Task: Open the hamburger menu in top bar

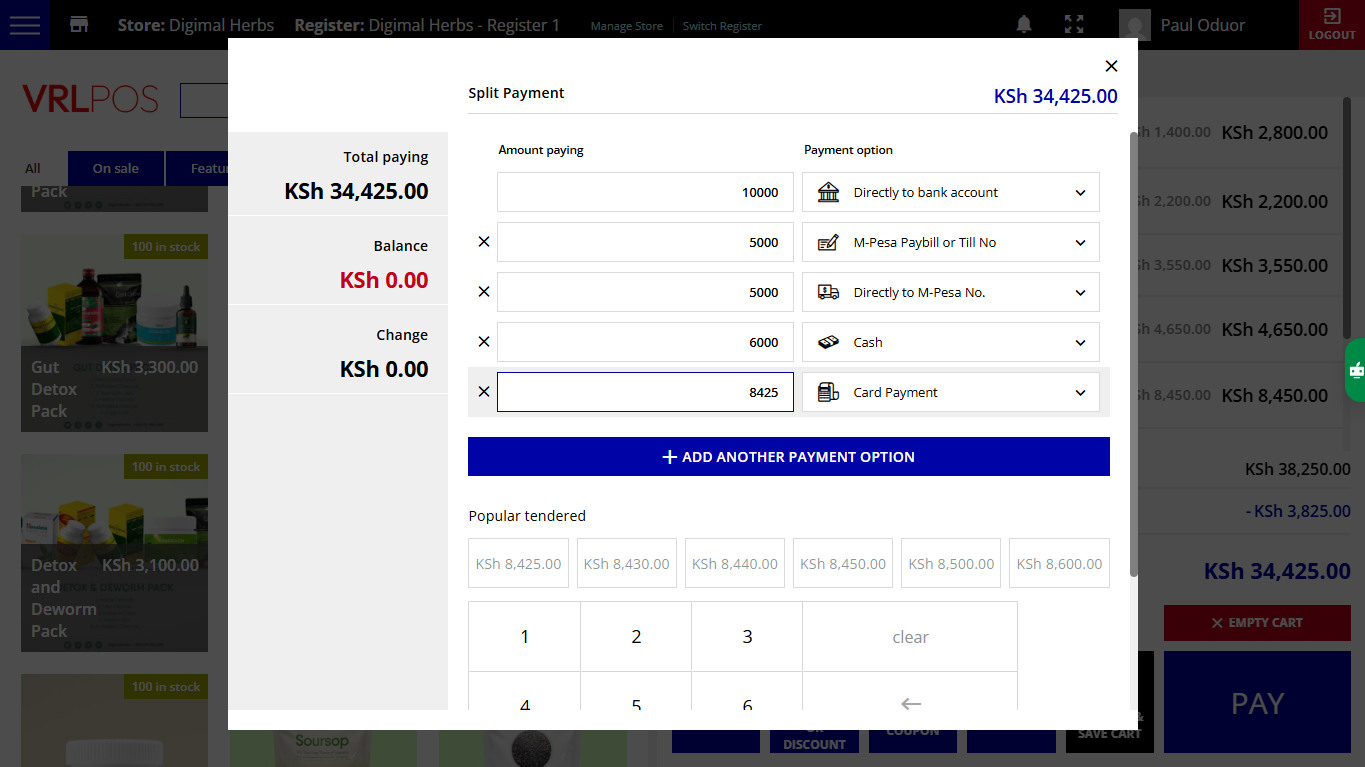Action: click(25, 25)
